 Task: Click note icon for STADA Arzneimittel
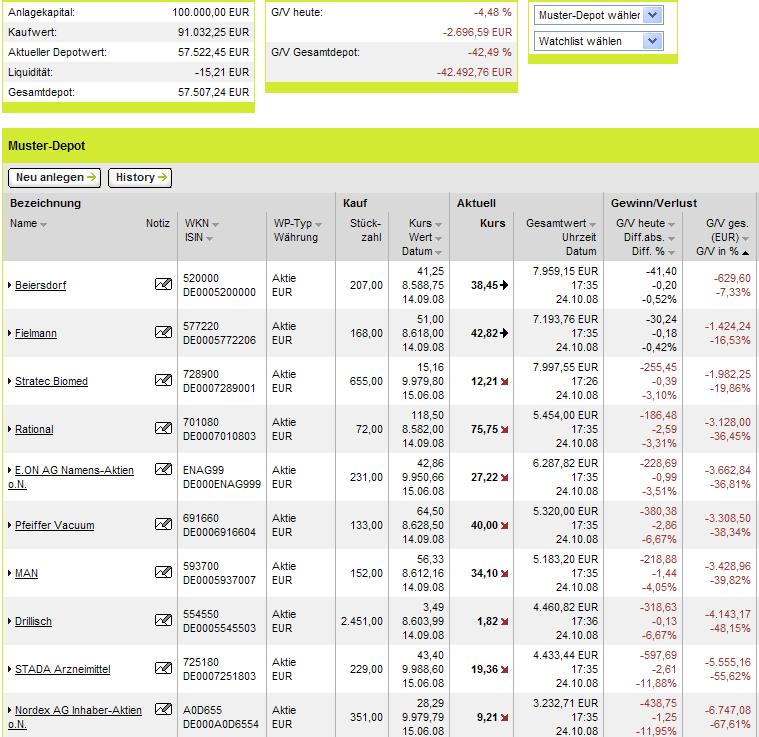point(163,669)
